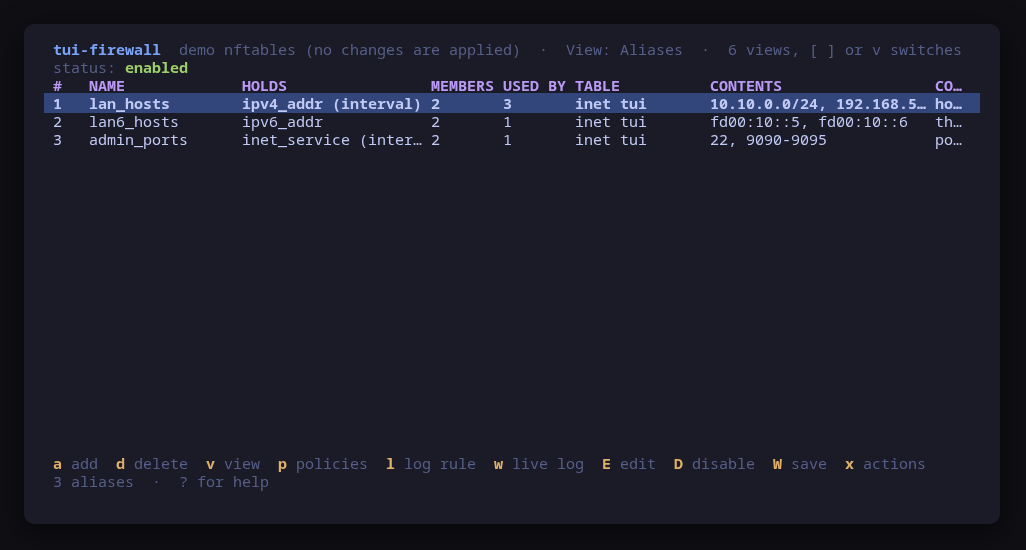Viewport: 1026px width, 550px height.
Task: Click the truncated 'CO…' column header
Action: coord(949,86)
